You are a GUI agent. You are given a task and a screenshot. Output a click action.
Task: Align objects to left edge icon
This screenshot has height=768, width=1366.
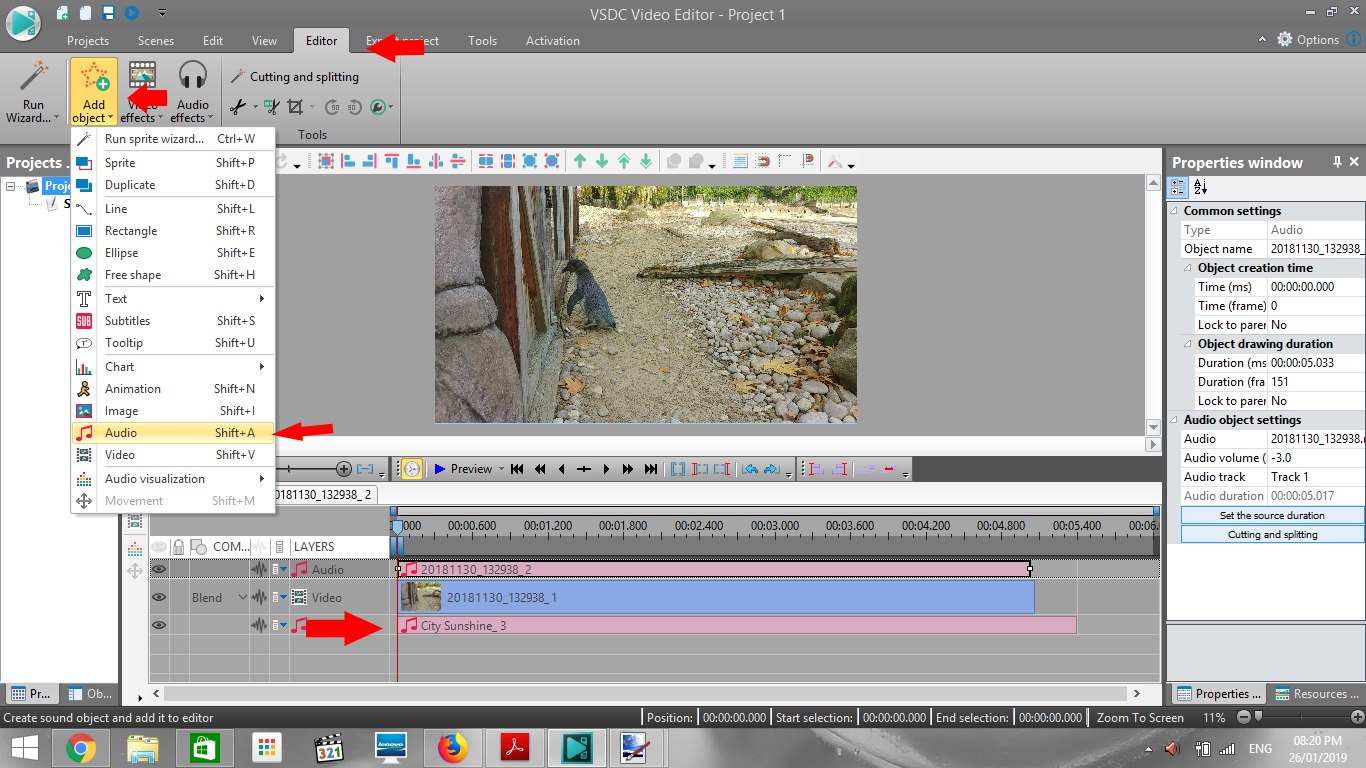347,161
